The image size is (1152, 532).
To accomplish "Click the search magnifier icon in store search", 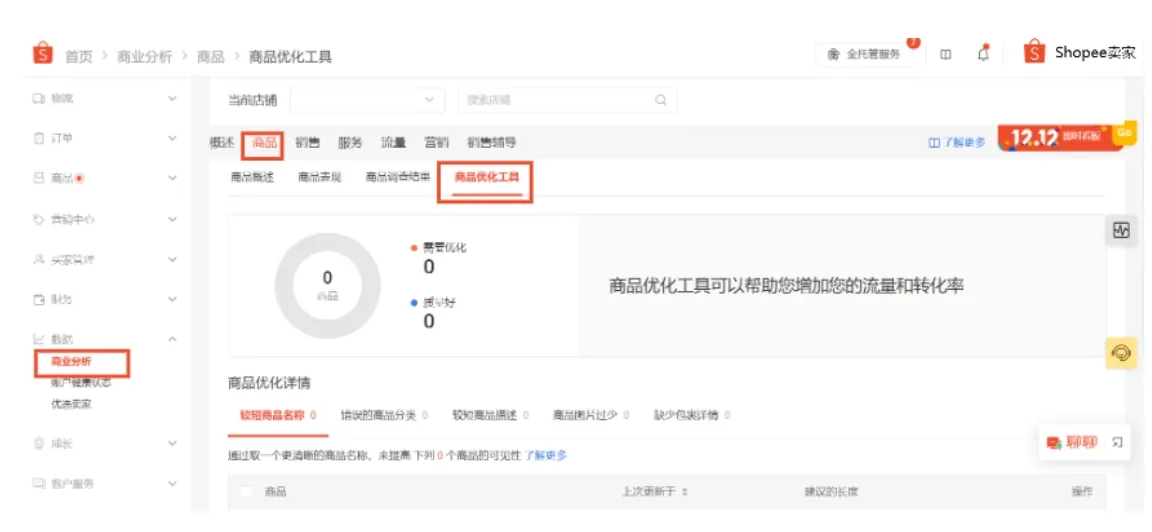I will point(660,100).
